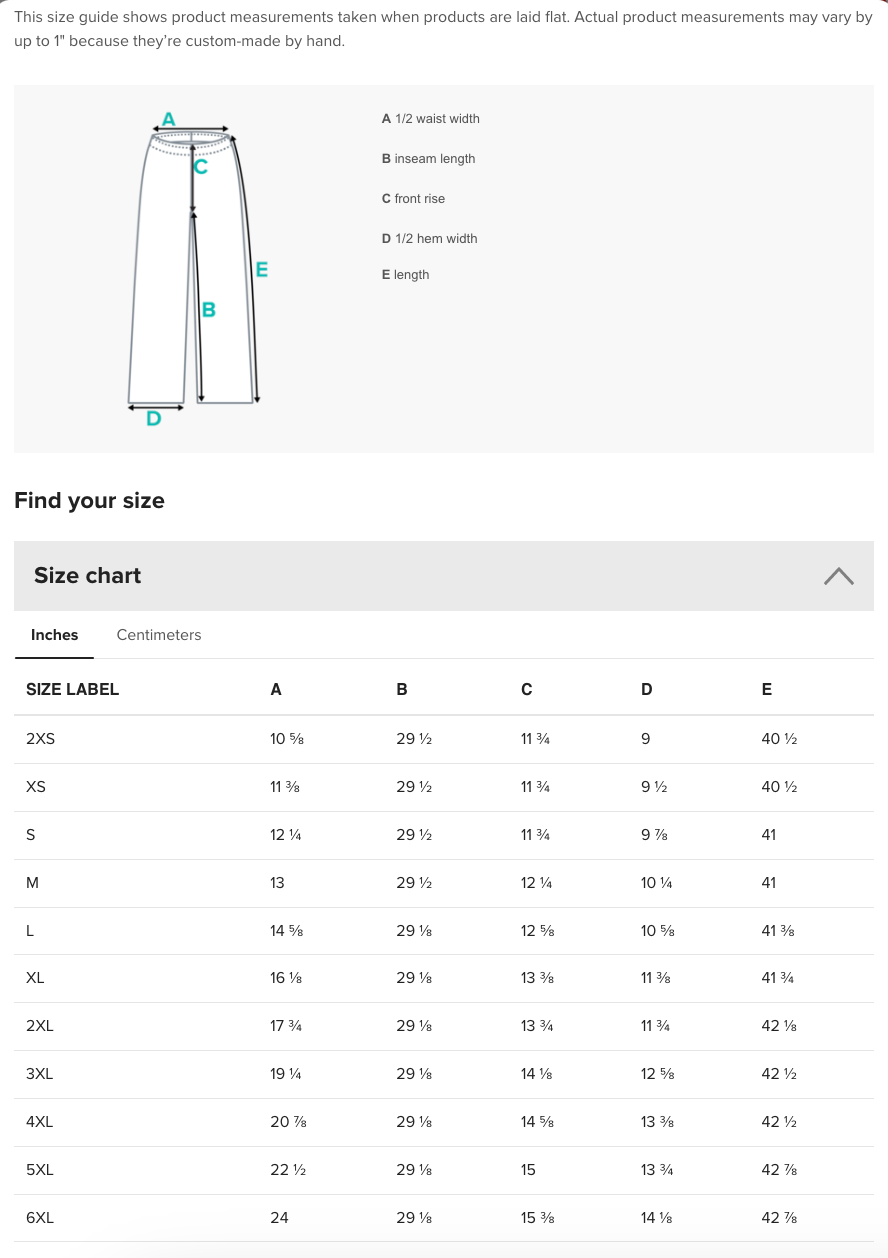Click the "inseam length" legend entry
This screenshot has width=888, height=1258.
pos(428,159)
